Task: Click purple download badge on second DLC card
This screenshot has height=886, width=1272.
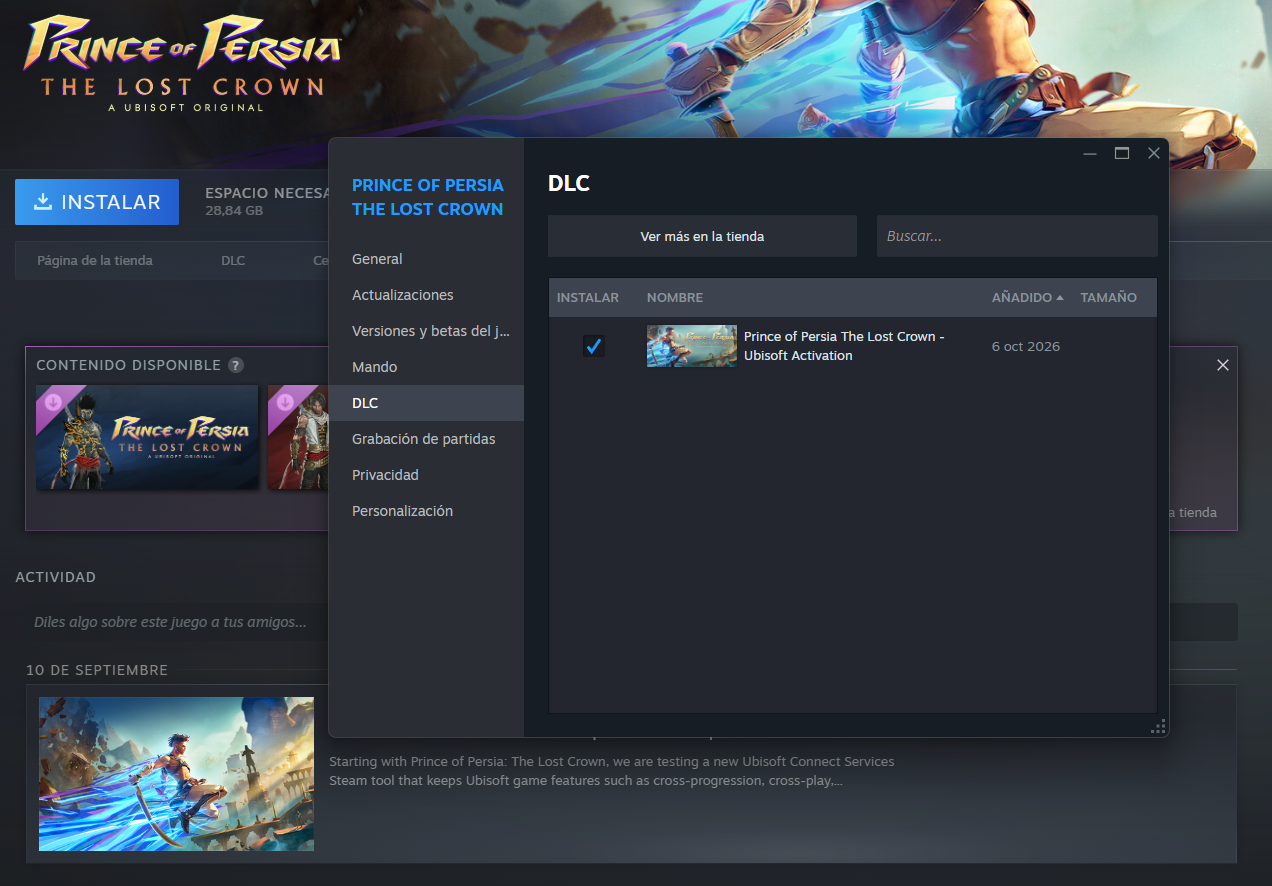Action: [284, 403]
